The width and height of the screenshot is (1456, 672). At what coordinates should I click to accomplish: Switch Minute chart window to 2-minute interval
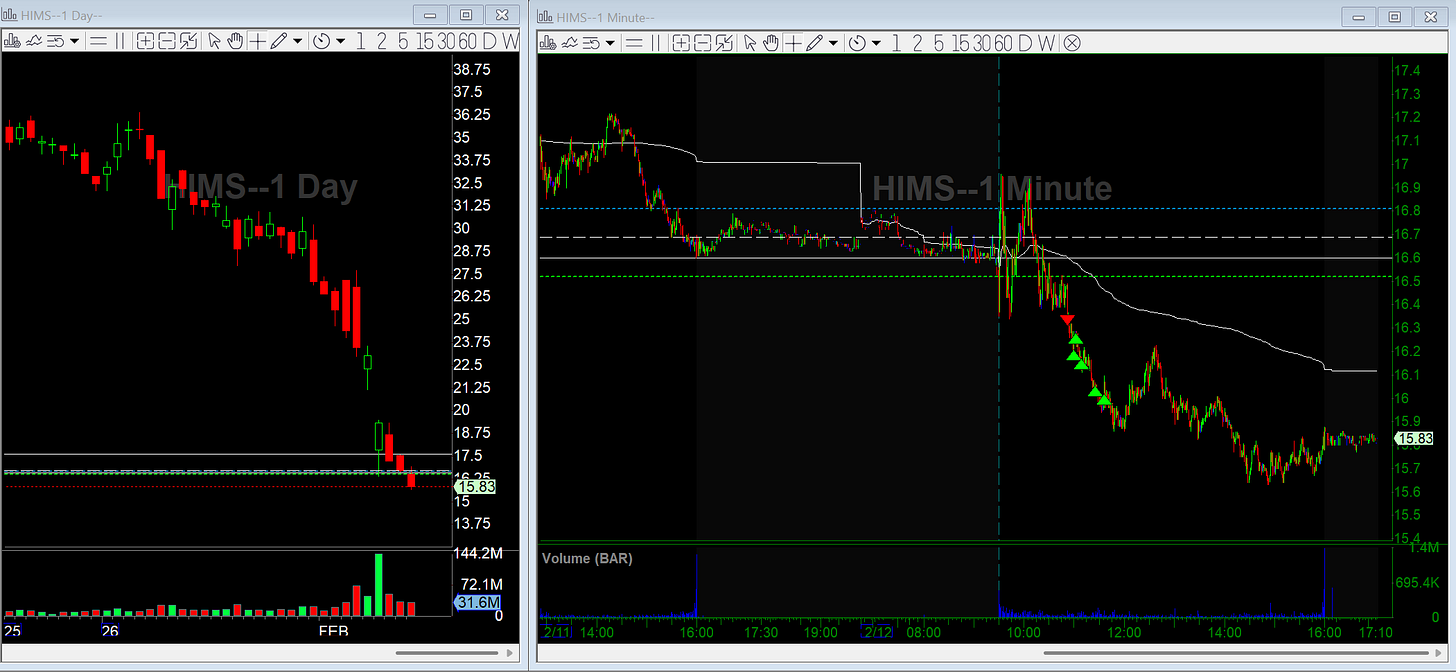click(x=917, y=42)
